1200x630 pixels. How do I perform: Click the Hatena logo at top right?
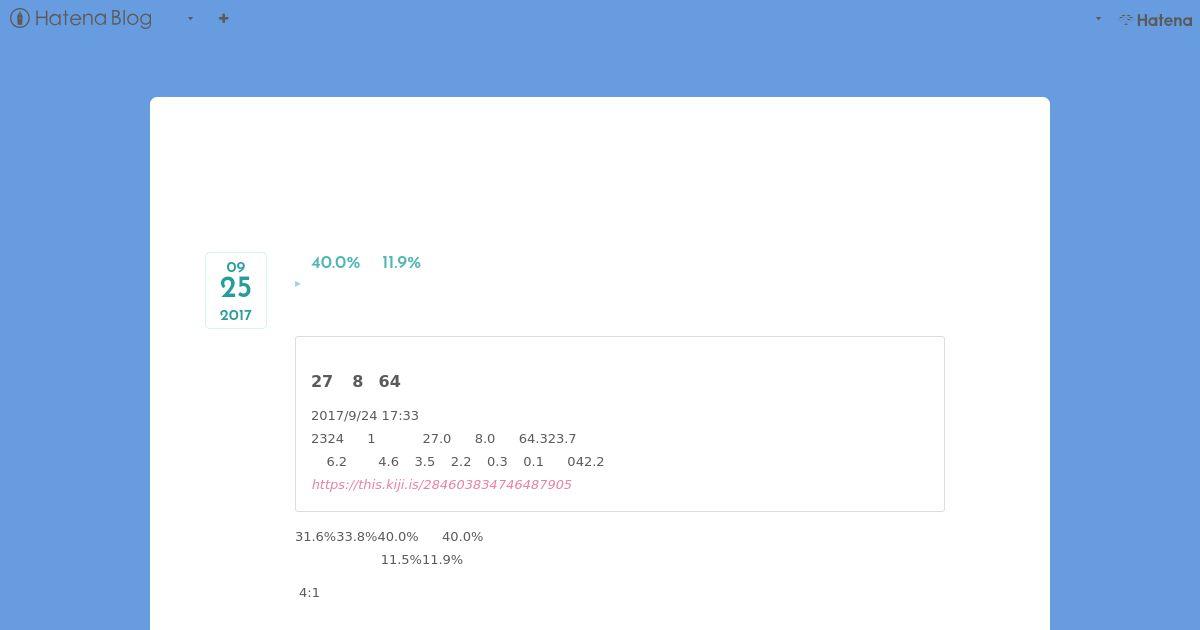point(1155,19)
